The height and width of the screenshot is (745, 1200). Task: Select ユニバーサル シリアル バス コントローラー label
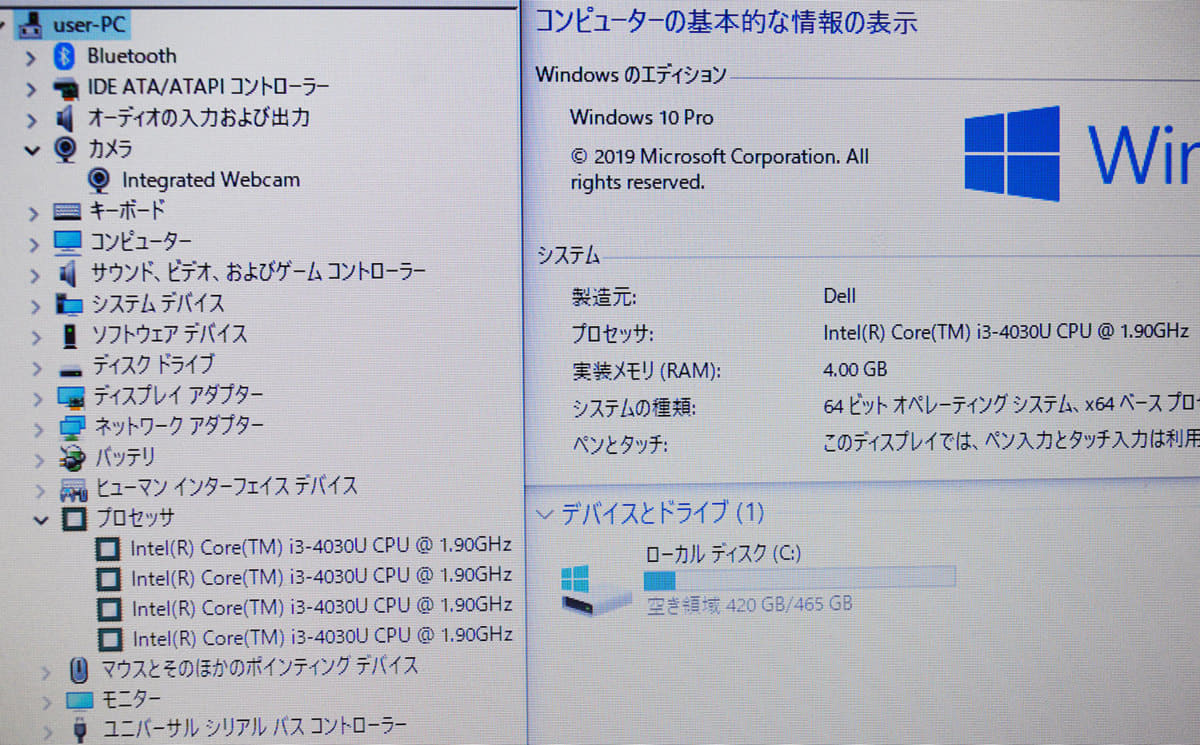[x=255, y=727]
